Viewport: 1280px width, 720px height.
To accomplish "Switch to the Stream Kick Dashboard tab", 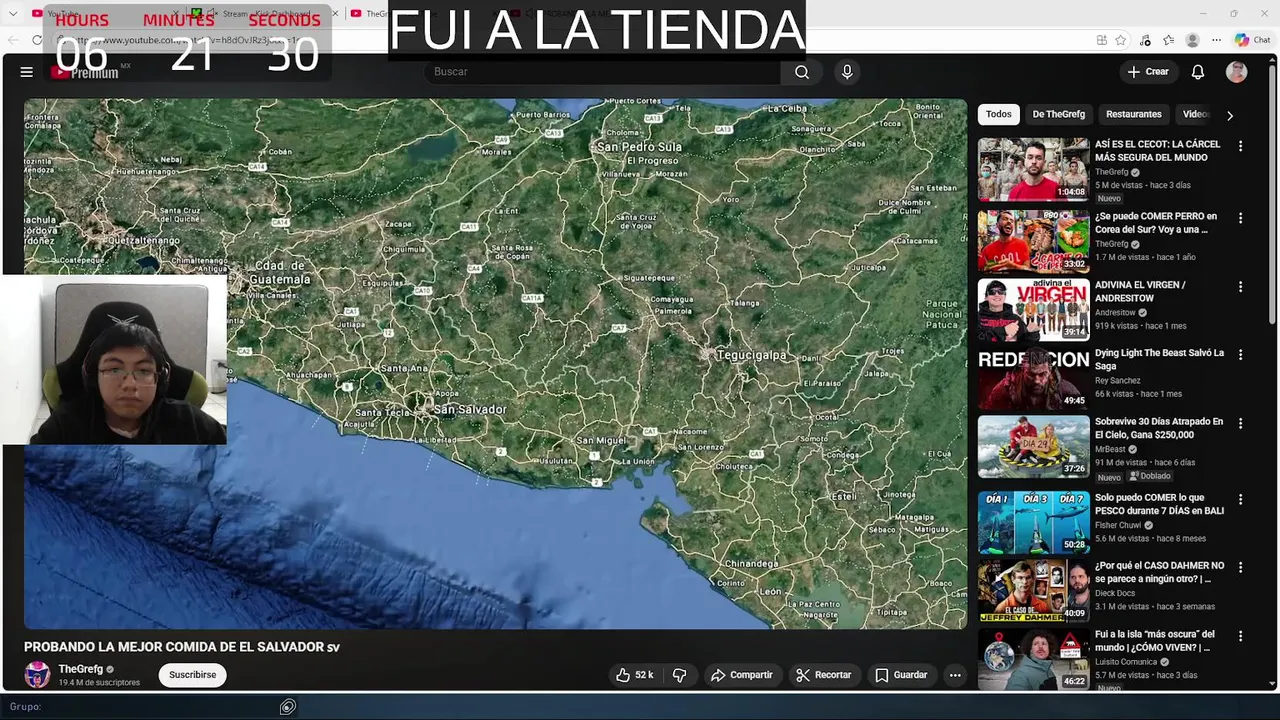I will tap(262, 14).
